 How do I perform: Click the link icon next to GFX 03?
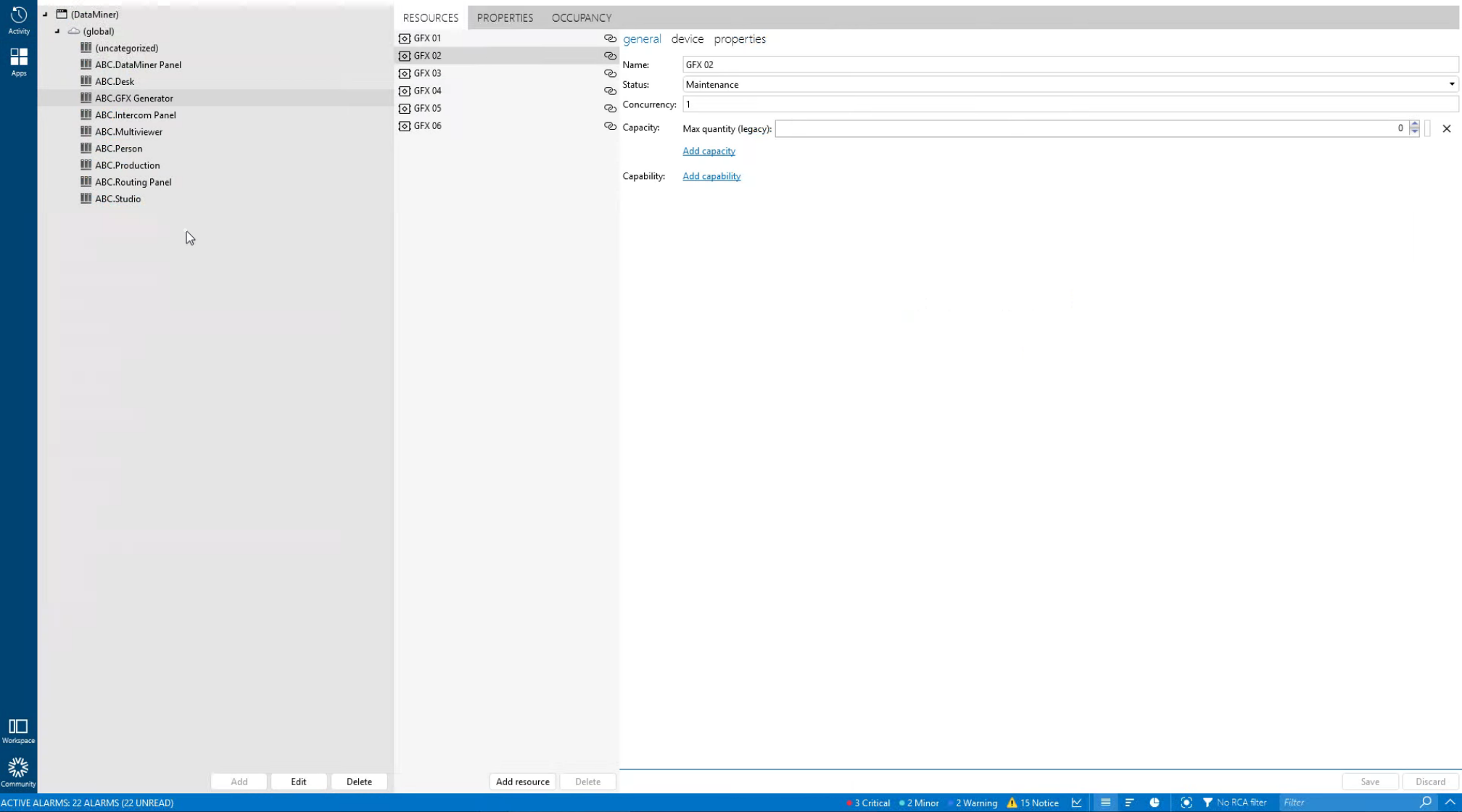tap(610, 73)
